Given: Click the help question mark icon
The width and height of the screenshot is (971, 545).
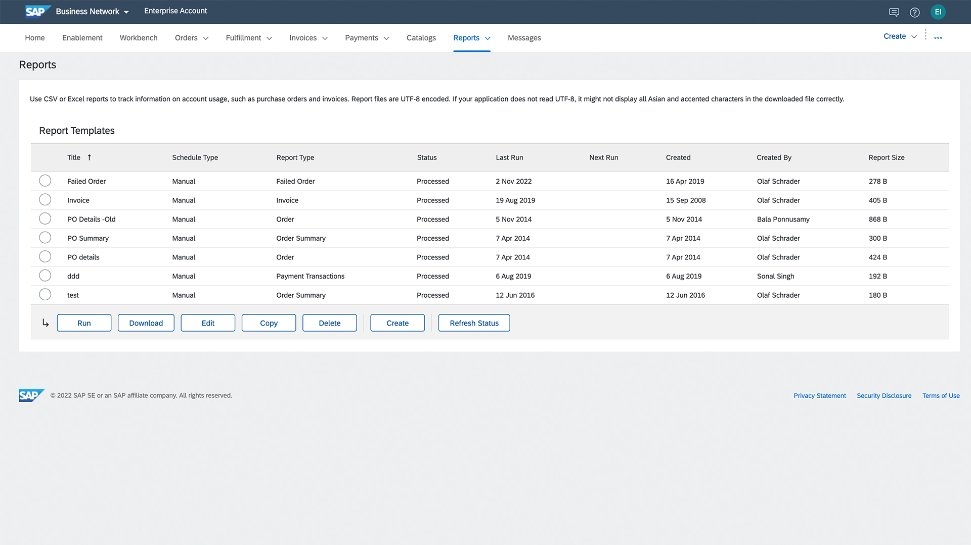Looking at the screenshot, I should click(915, 12).
